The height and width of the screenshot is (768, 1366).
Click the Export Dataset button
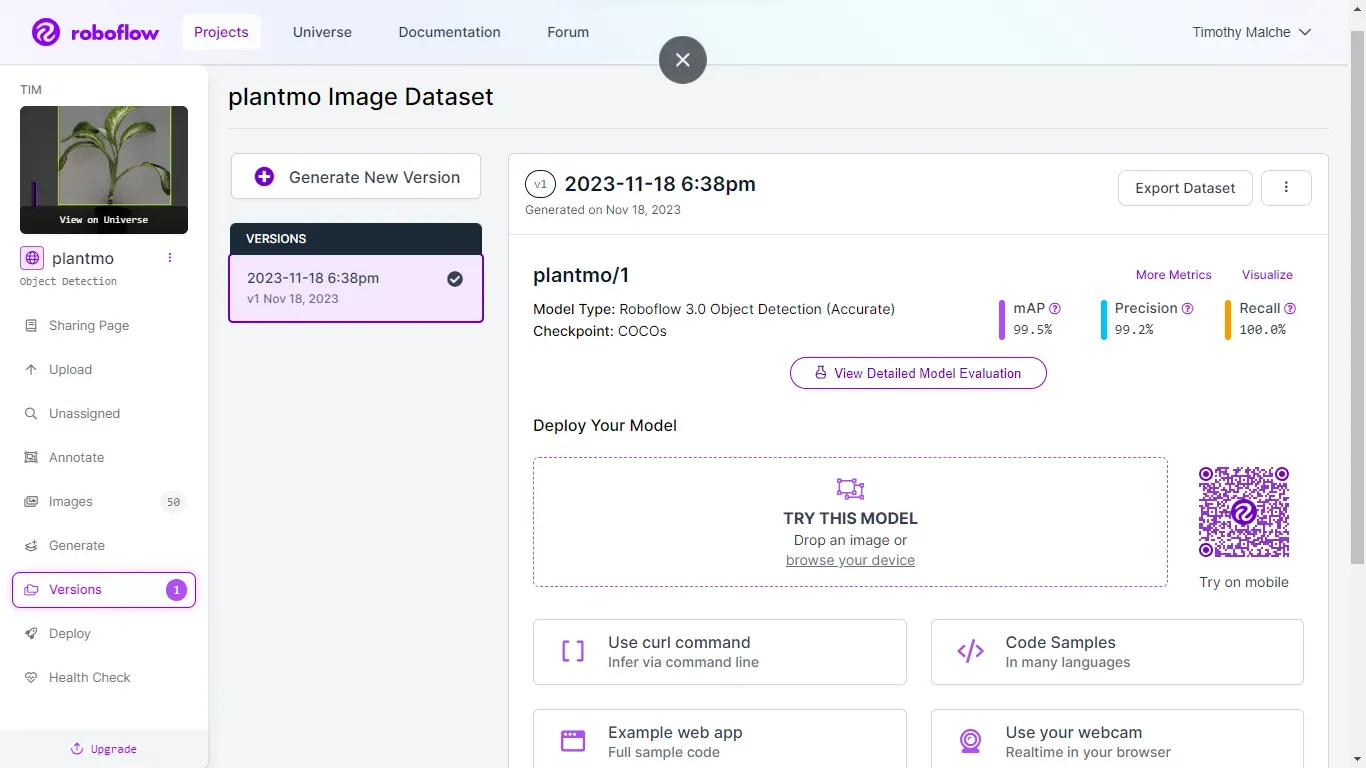point(1185,188)
